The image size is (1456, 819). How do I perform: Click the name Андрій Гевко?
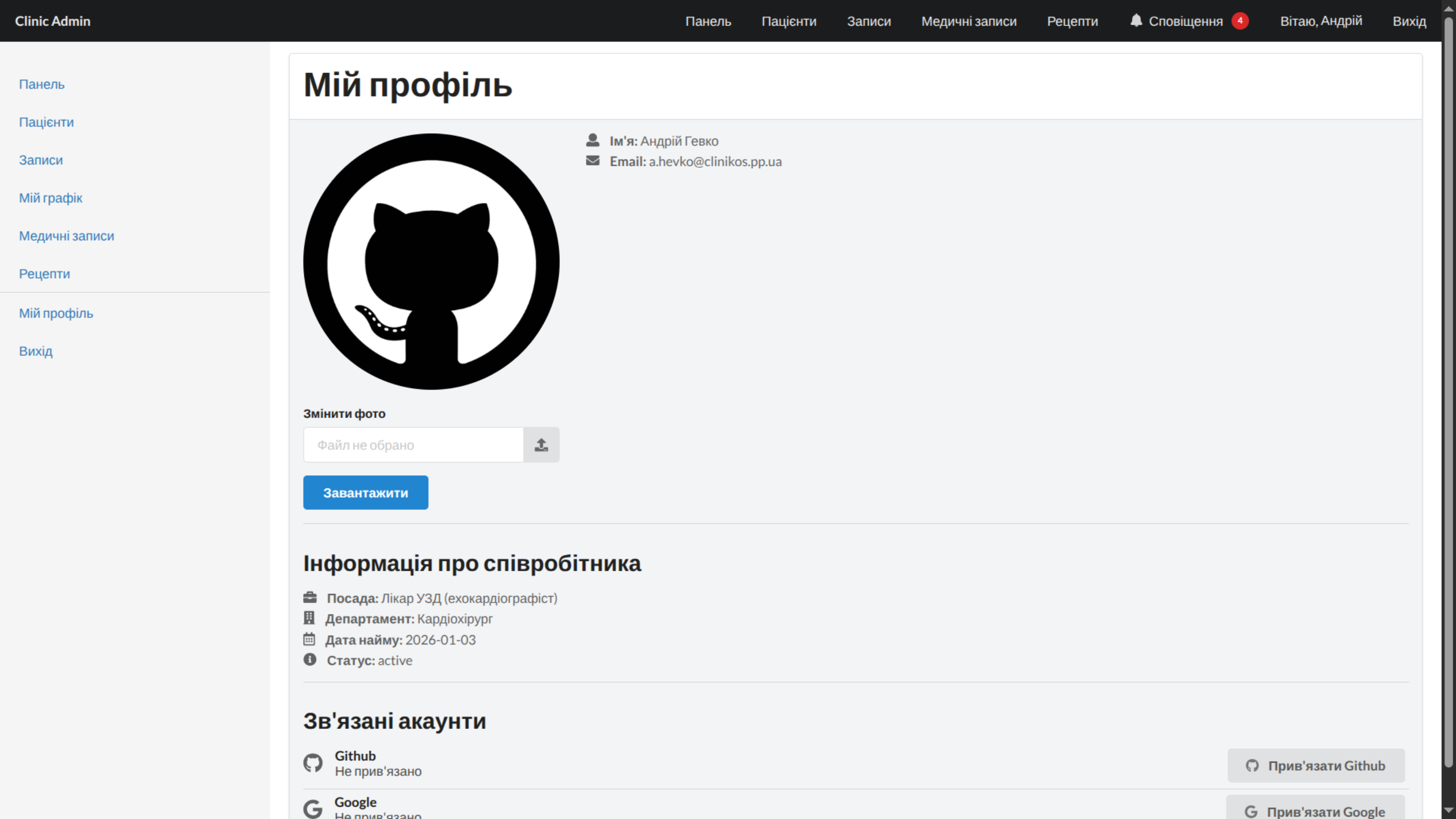(x=679, y=141)
